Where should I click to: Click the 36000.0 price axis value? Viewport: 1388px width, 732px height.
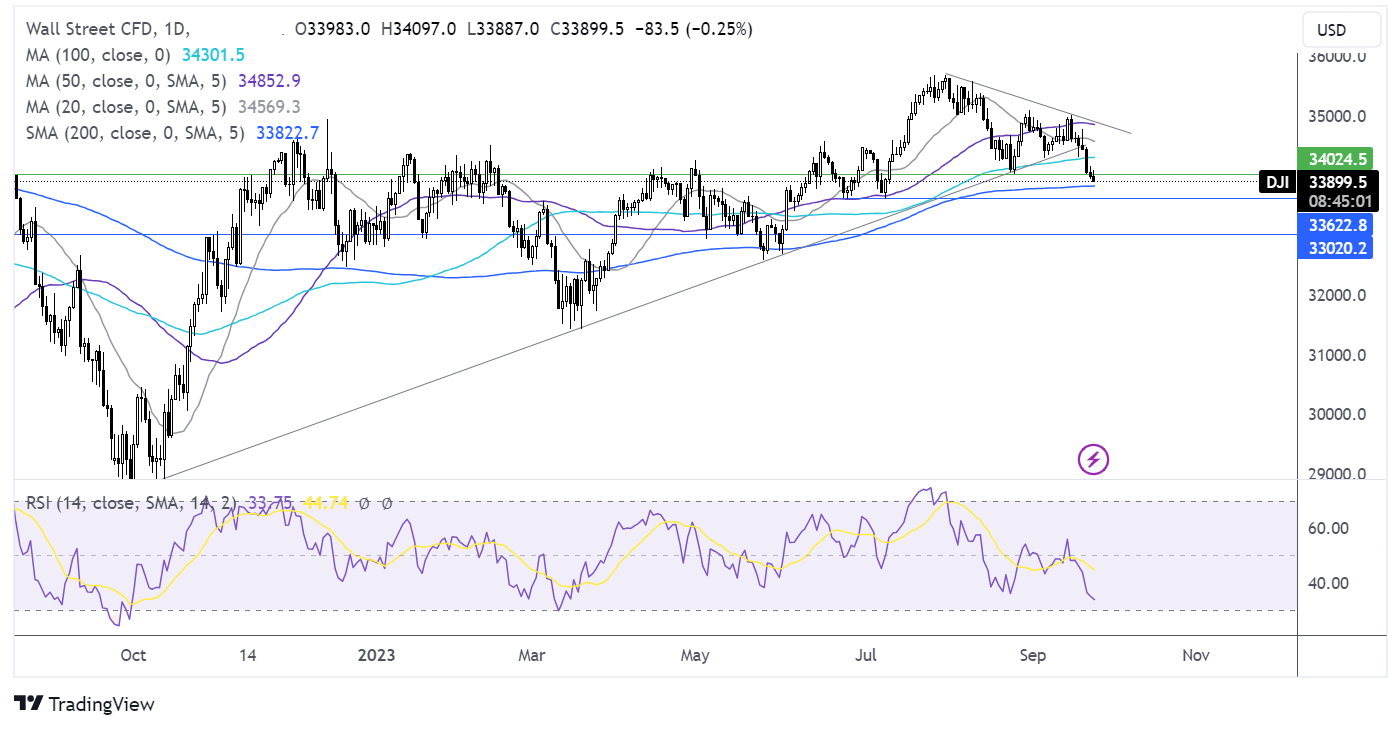click(x=1338, y=57)
